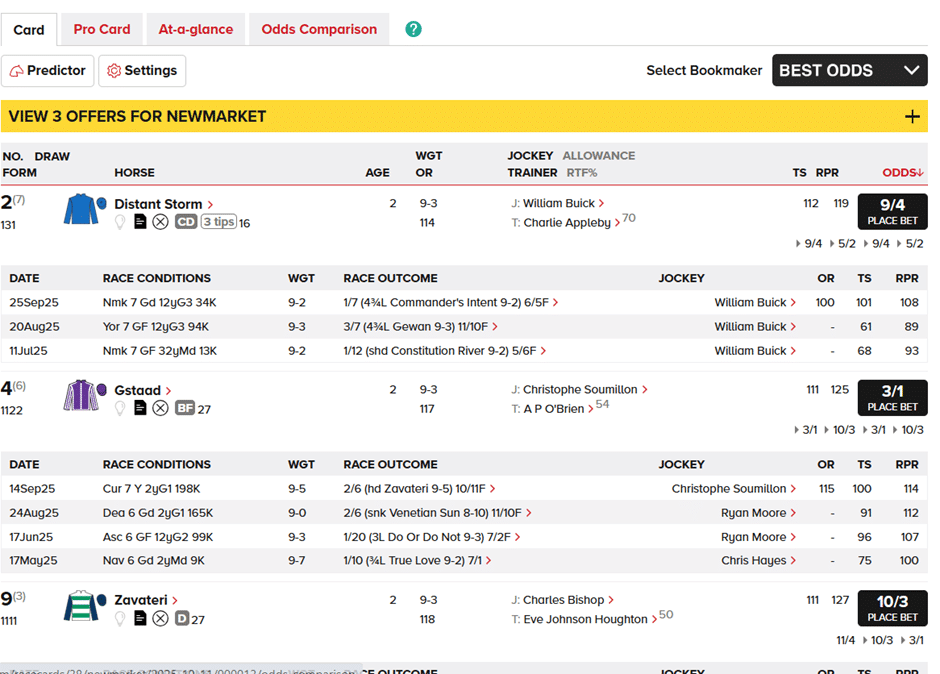Screen dimensions: 940x674
Task: Open Distant Storm's notes document icon
Action: point(140,222)
